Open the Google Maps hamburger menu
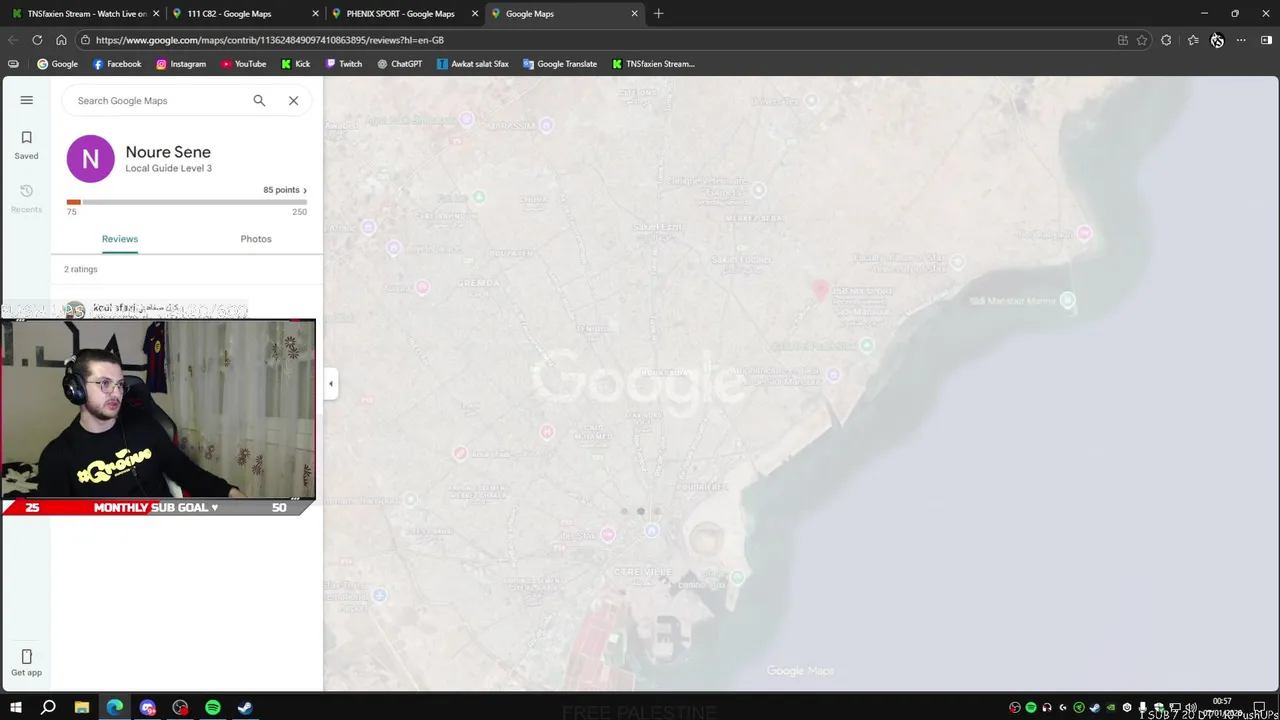Viewport: 1280px width, 720px height. point(27,100)
